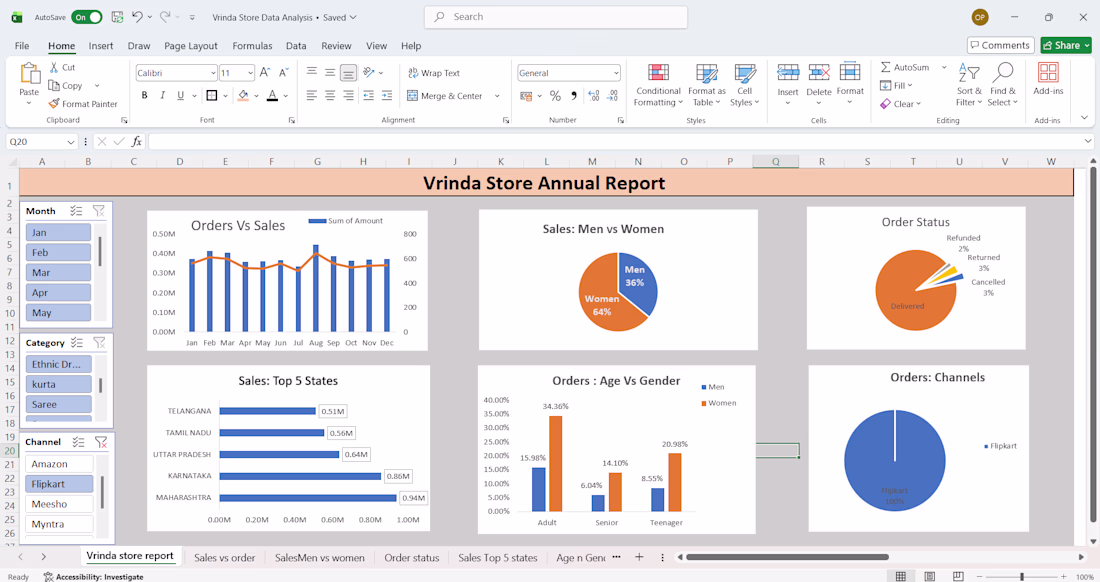Clear filter on the Channel slicer
This screenshot has height=582, width=1100.
100,442
